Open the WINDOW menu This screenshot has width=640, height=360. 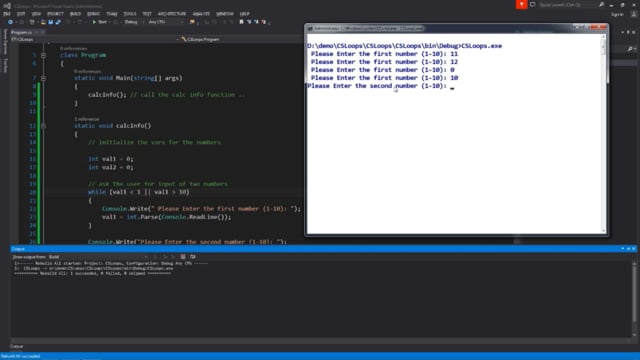pyautogui.click(x=225, y=14)
